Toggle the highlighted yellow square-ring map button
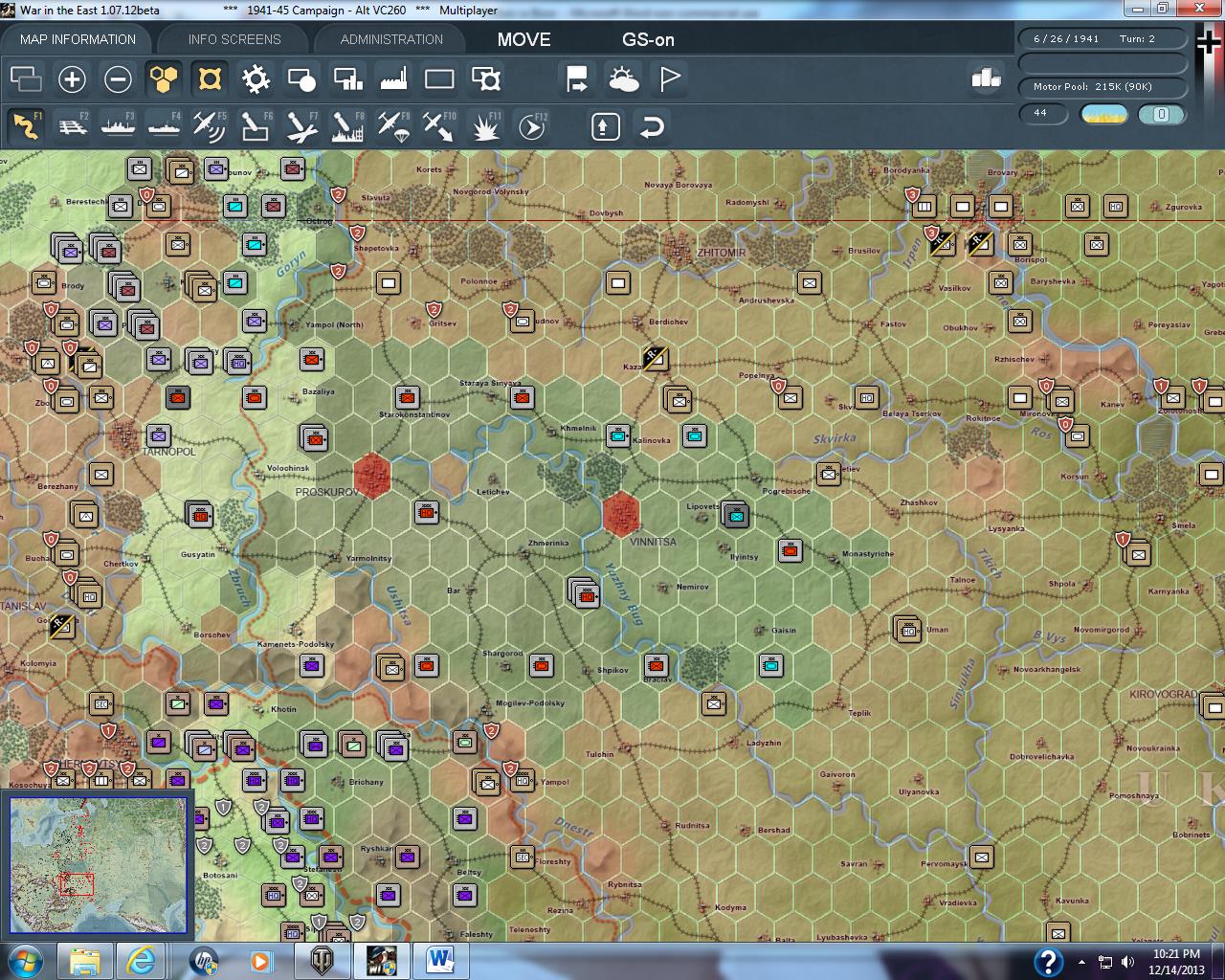 coord(210,78)
